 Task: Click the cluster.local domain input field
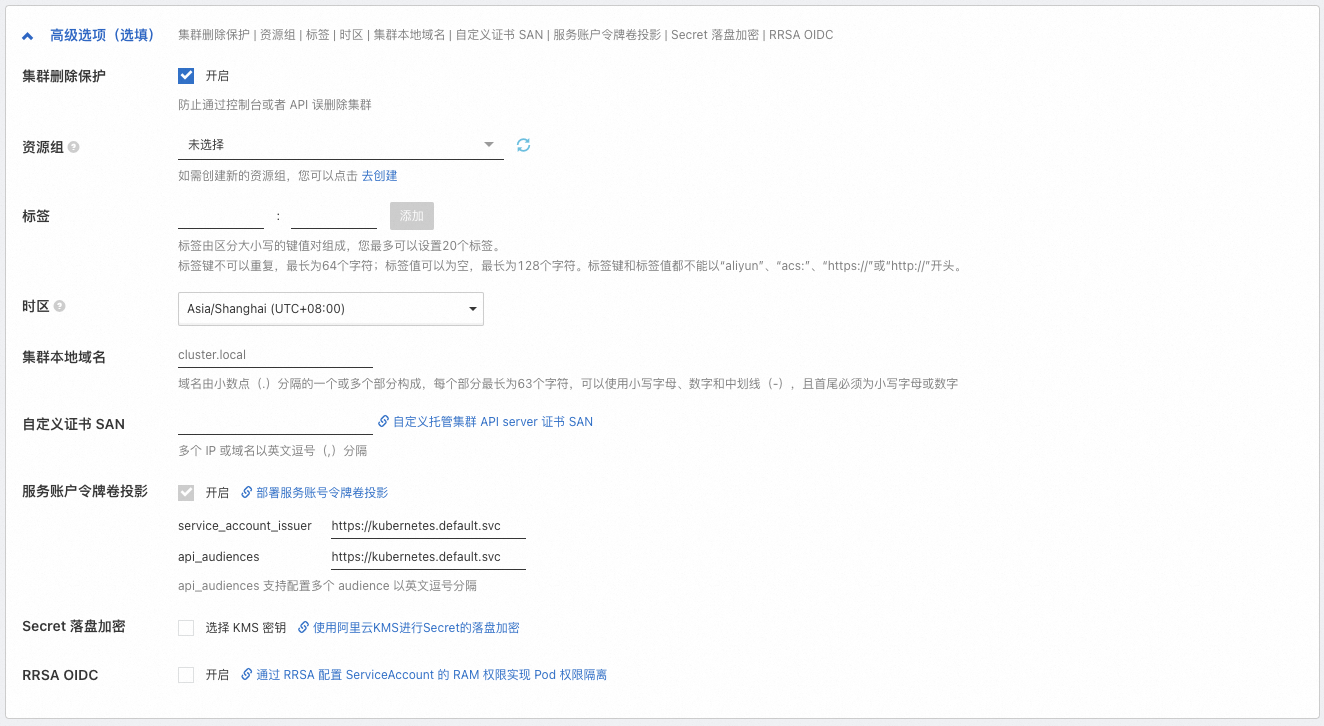275,355
